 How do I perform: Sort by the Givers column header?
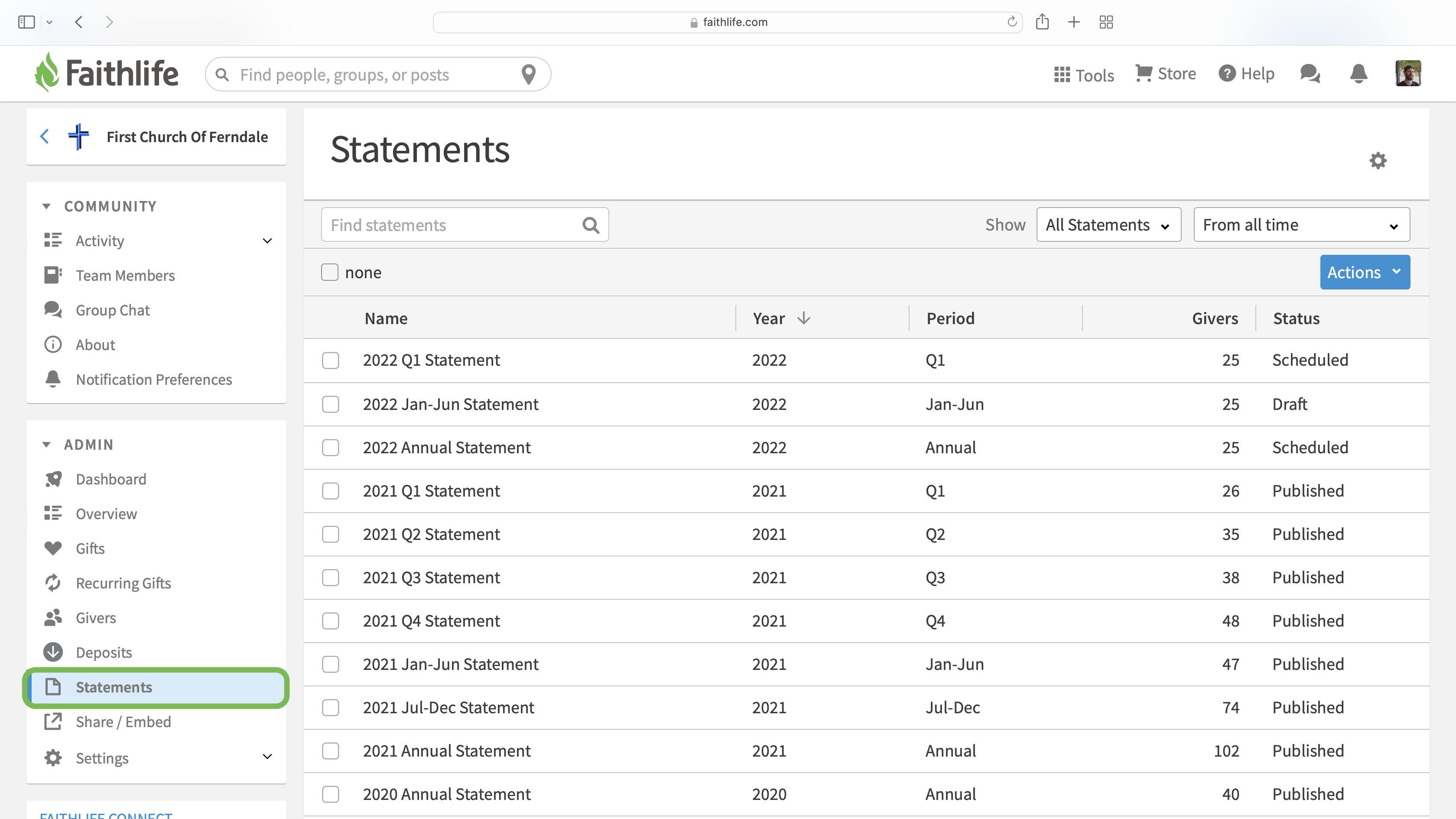tap(1215, 318)
